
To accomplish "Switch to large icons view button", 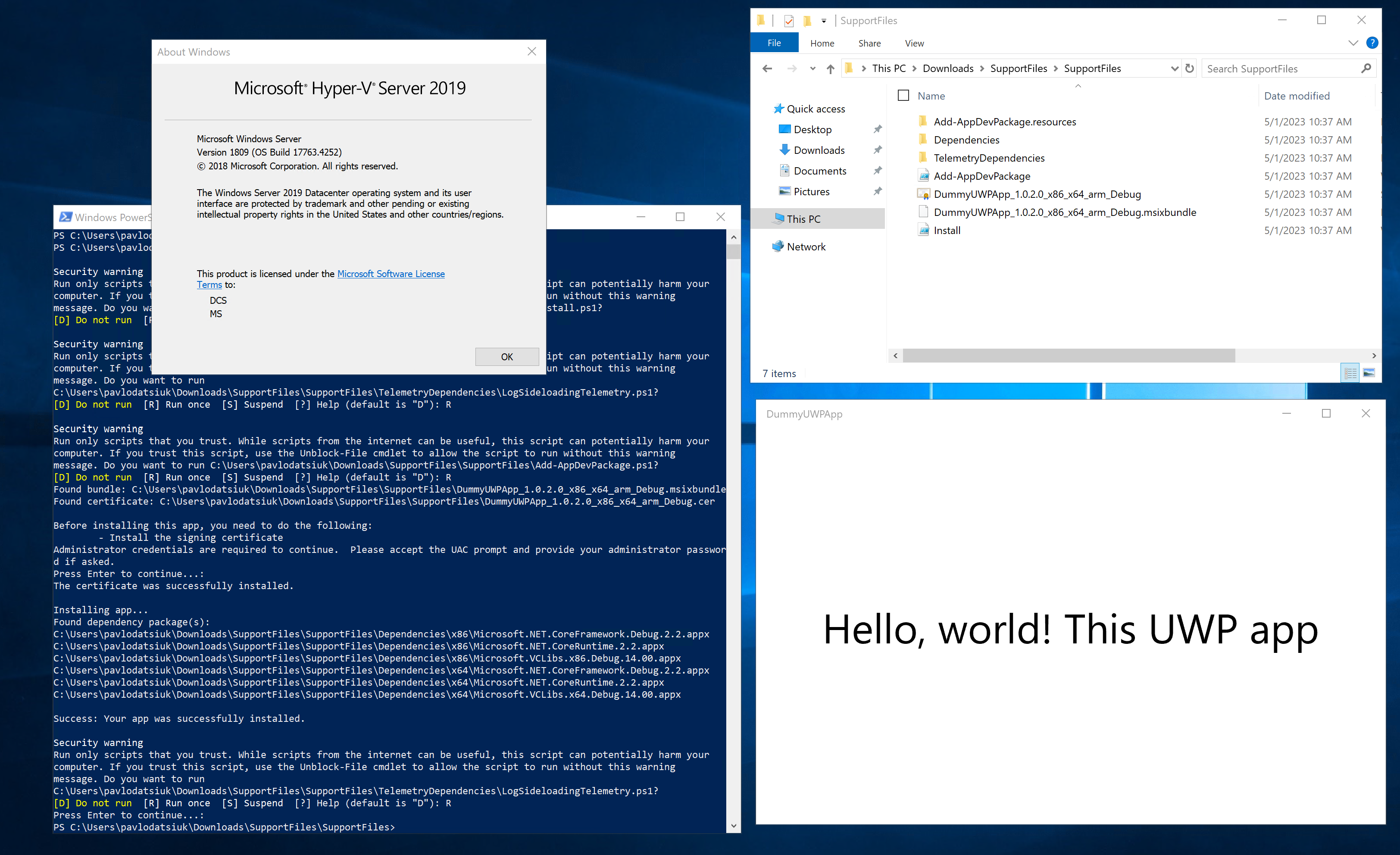I will pos(1369,373).
